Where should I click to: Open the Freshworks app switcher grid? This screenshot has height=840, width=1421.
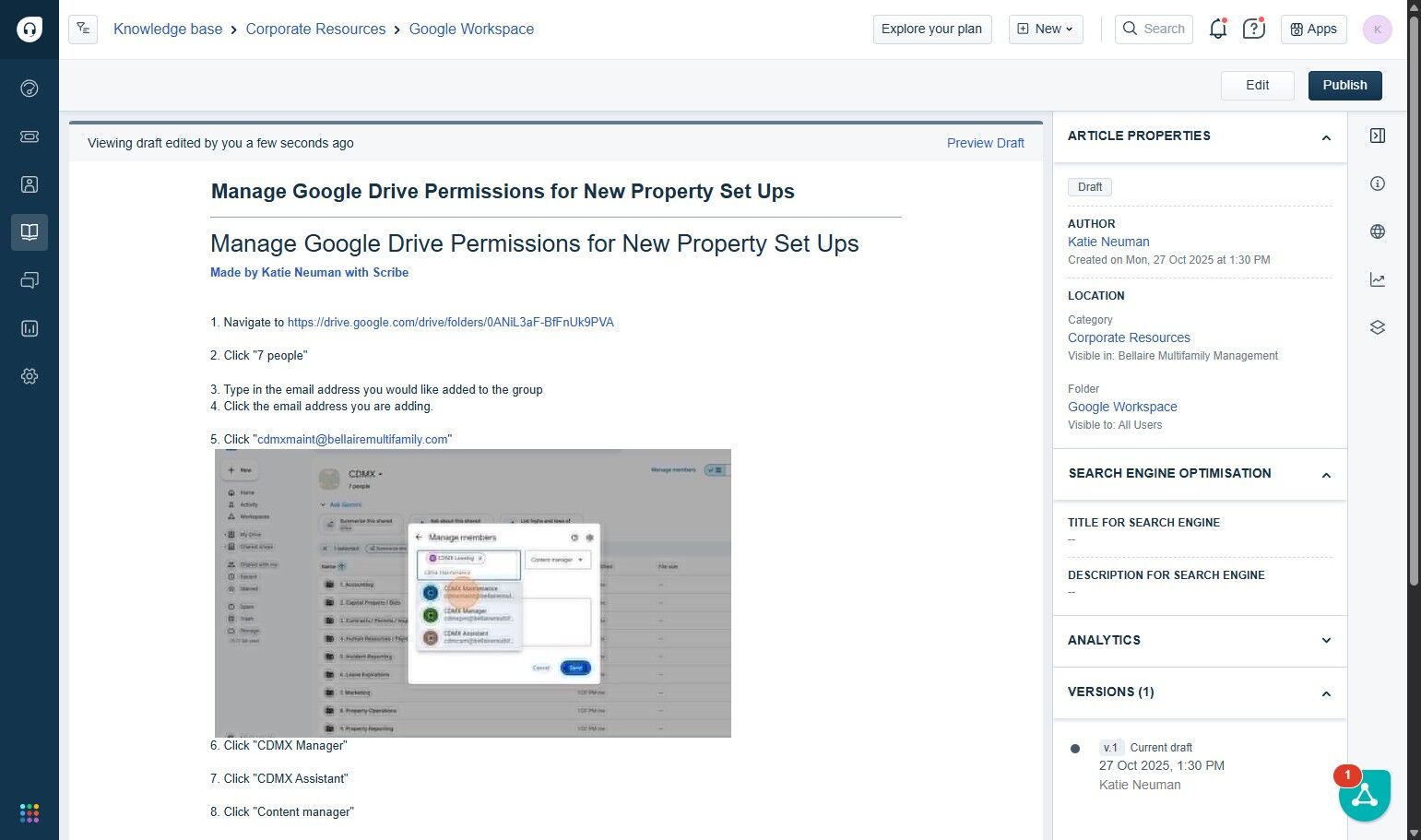[30, 812]
